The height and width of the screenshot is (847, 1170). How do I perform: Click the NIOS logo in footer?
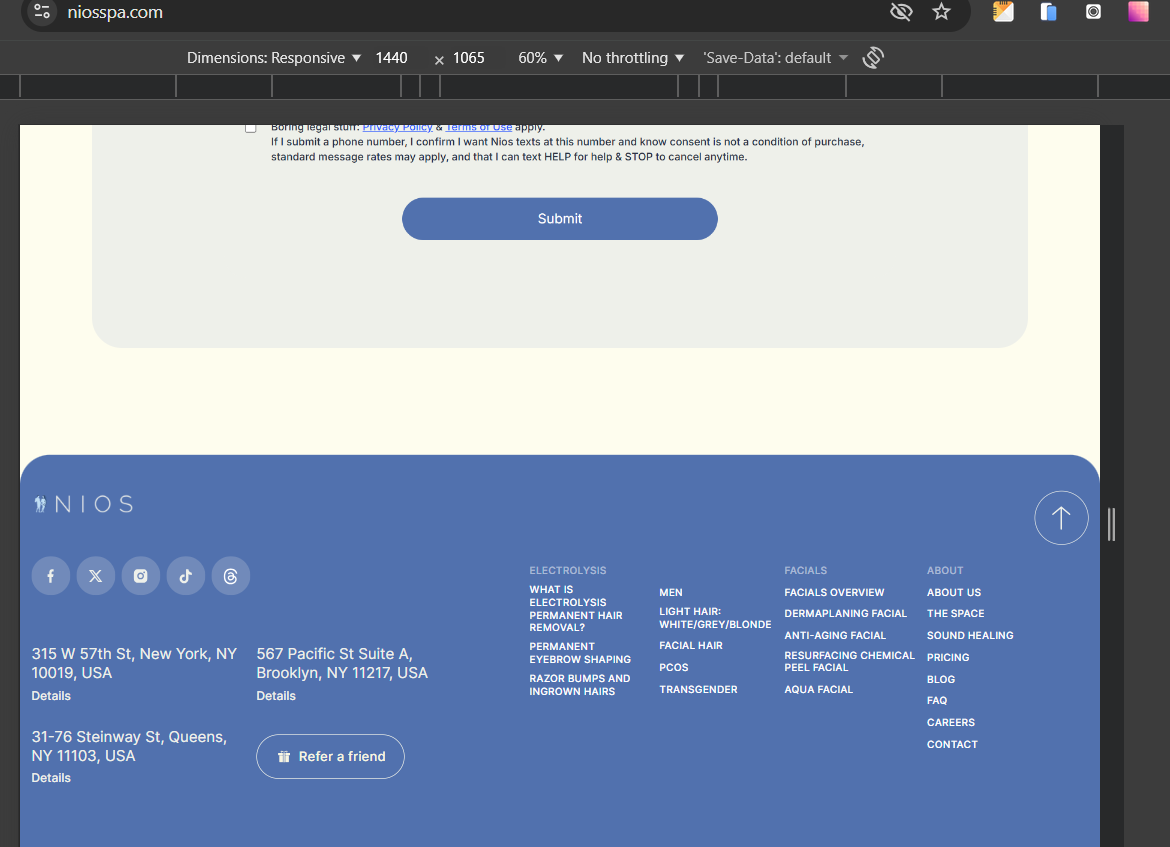click(x=84, y=504)
